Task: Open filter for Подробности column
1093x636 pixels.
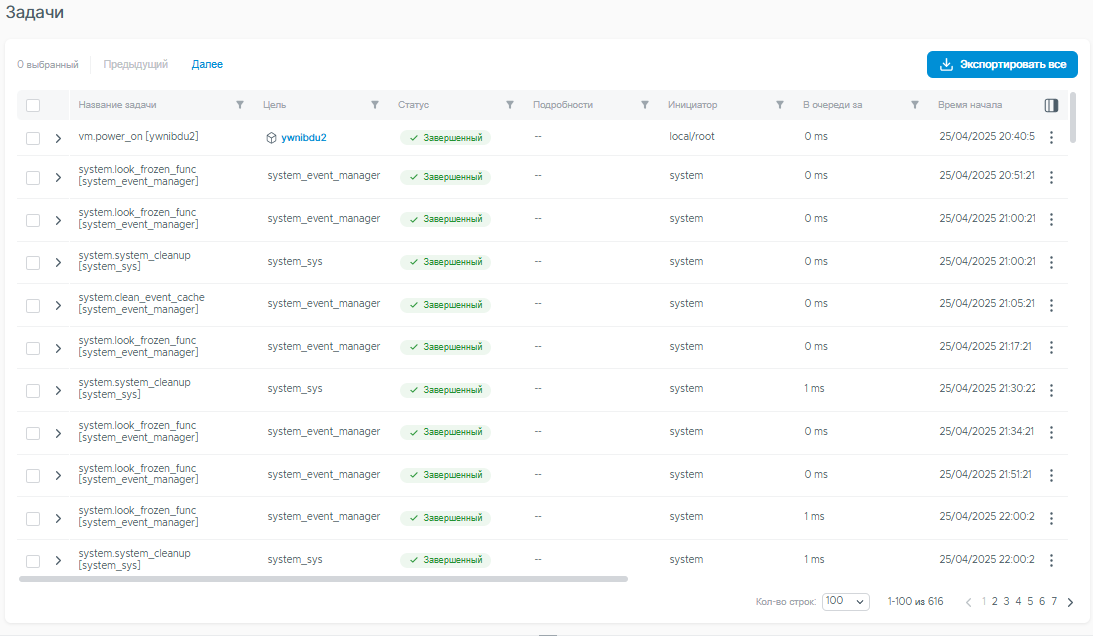Action: [645, 105]
